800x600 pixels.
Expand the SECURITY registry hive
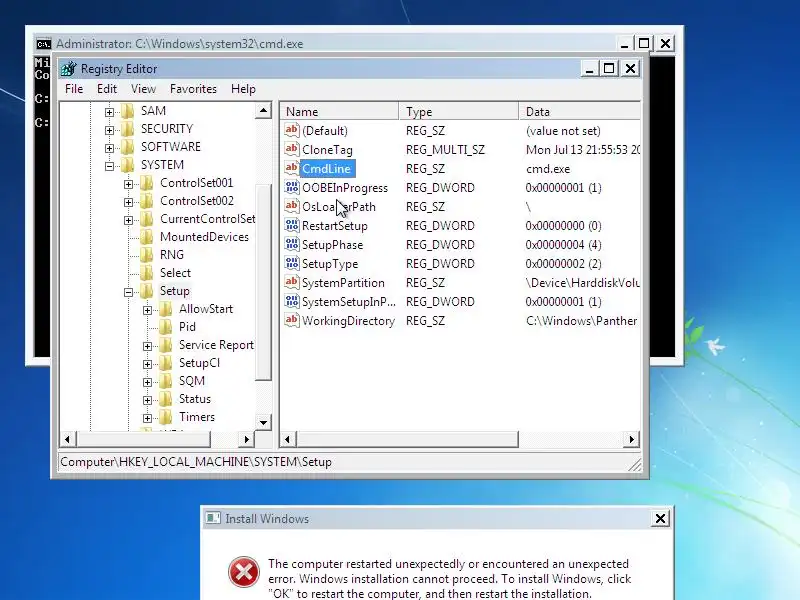click(x=109, y=130)
